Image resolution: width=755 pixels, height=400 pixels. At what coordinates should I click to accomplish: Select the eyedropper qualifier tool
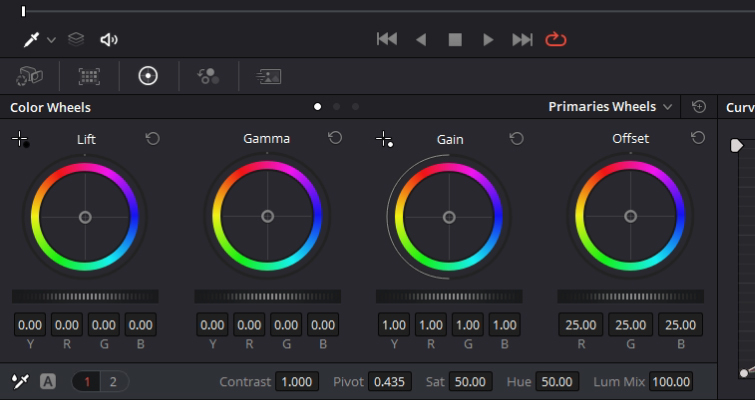[31, 39]
